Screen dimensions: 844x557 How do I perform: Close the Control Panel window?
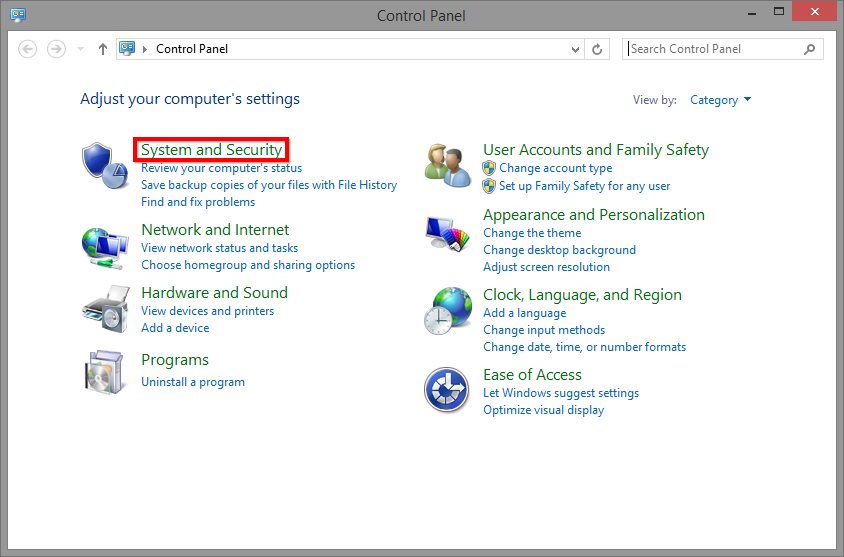point(814,12)
